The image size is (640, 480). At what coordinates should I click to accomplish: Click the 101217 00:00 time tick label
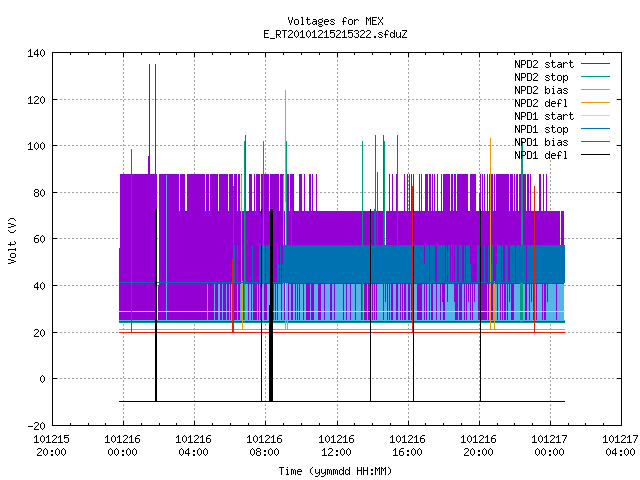[x=549, y=446]
